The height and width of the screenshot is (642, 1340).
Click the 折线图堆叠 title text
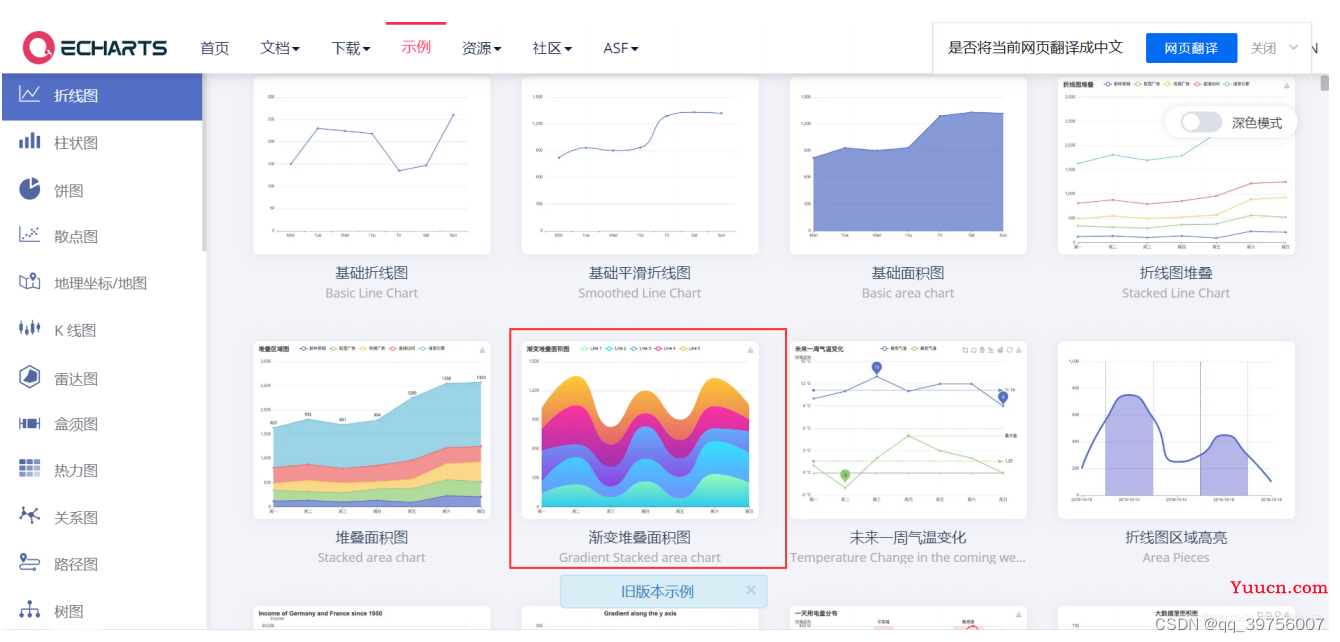(1176, 272)
